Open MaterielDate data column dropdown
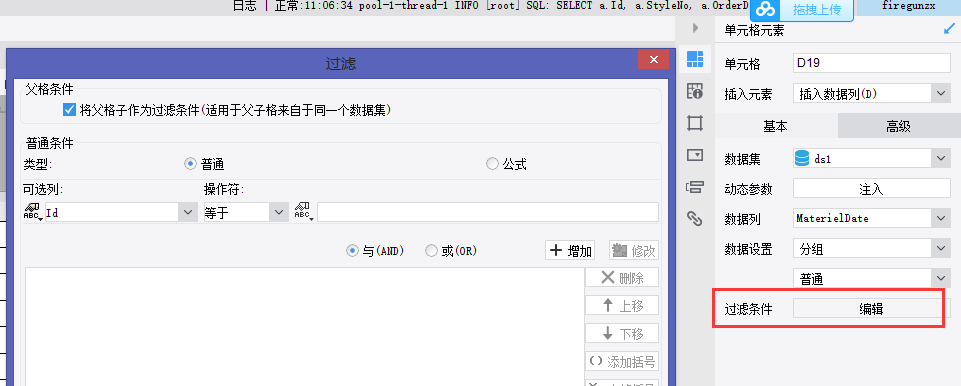Viewport: 961px width, 386px height. tap(941, 218)
